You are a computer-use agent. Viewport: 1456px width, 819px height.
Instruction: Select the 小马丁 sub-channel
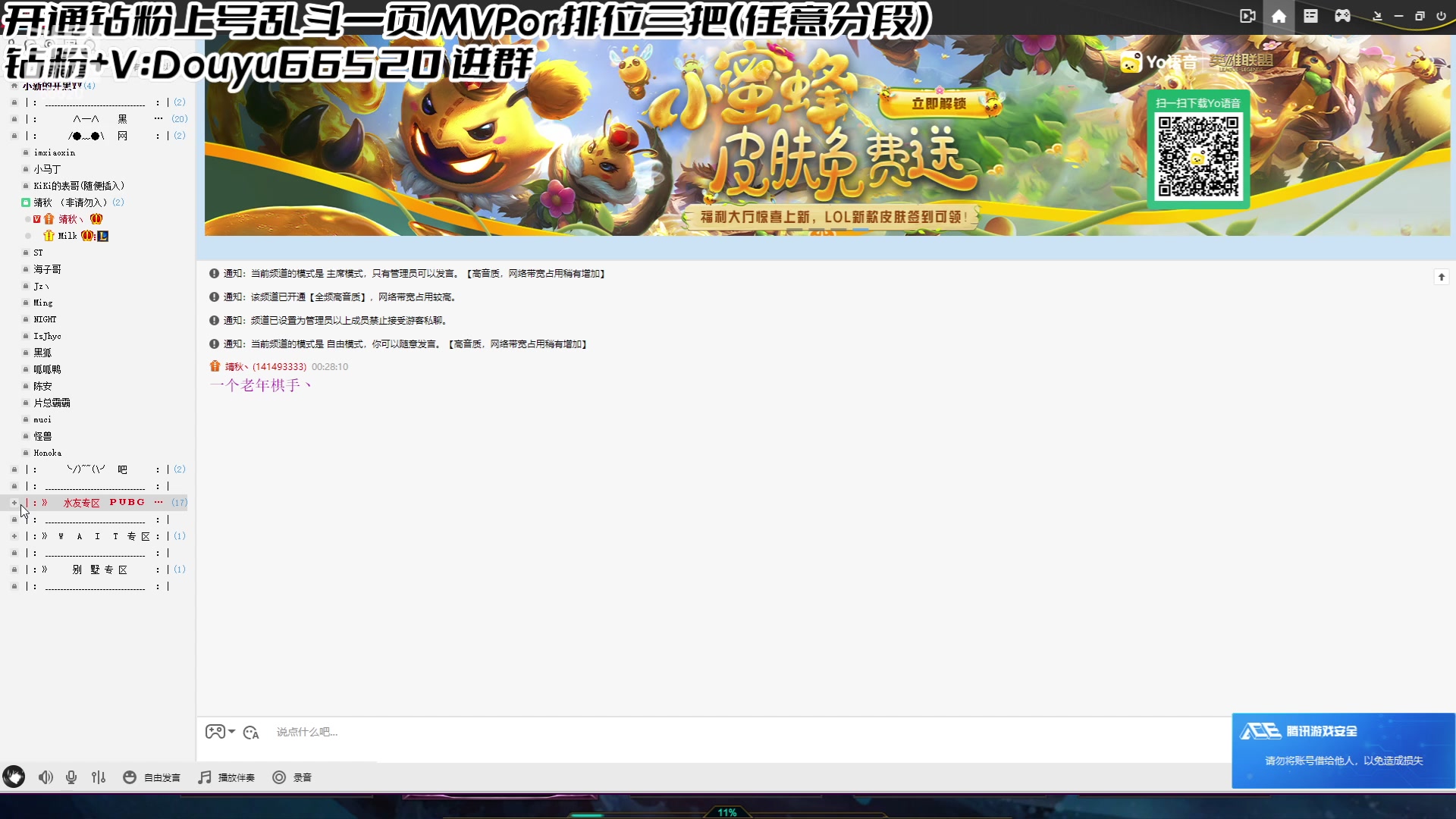pos(47,169)
